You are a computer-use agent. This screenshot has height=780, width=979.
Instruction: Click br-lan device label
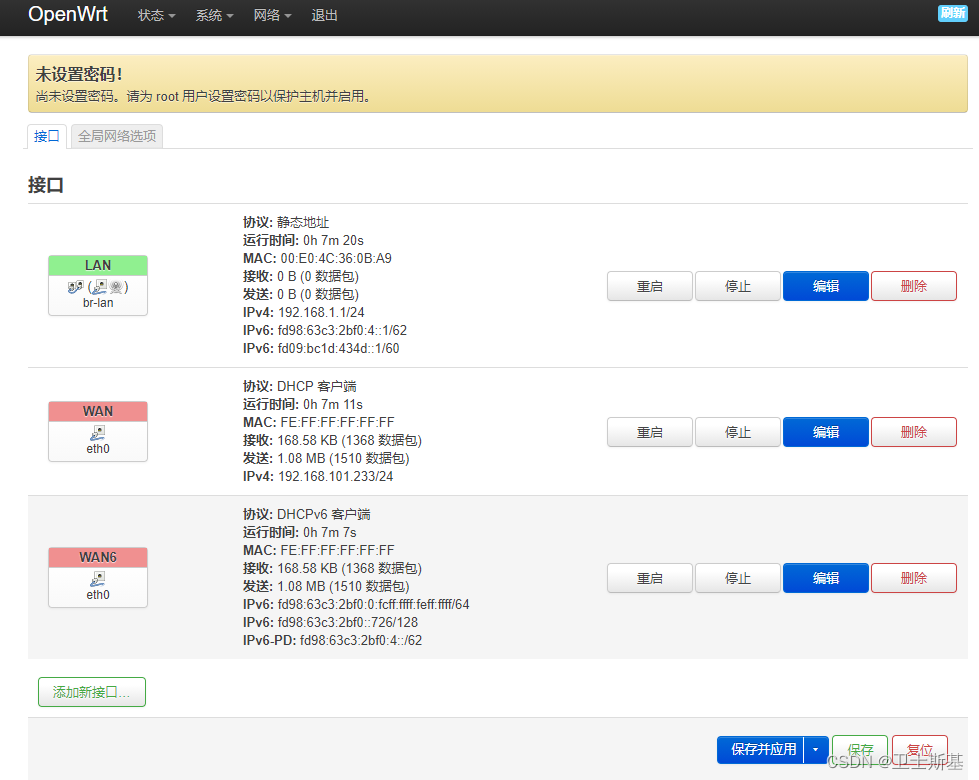click(98, 303)
